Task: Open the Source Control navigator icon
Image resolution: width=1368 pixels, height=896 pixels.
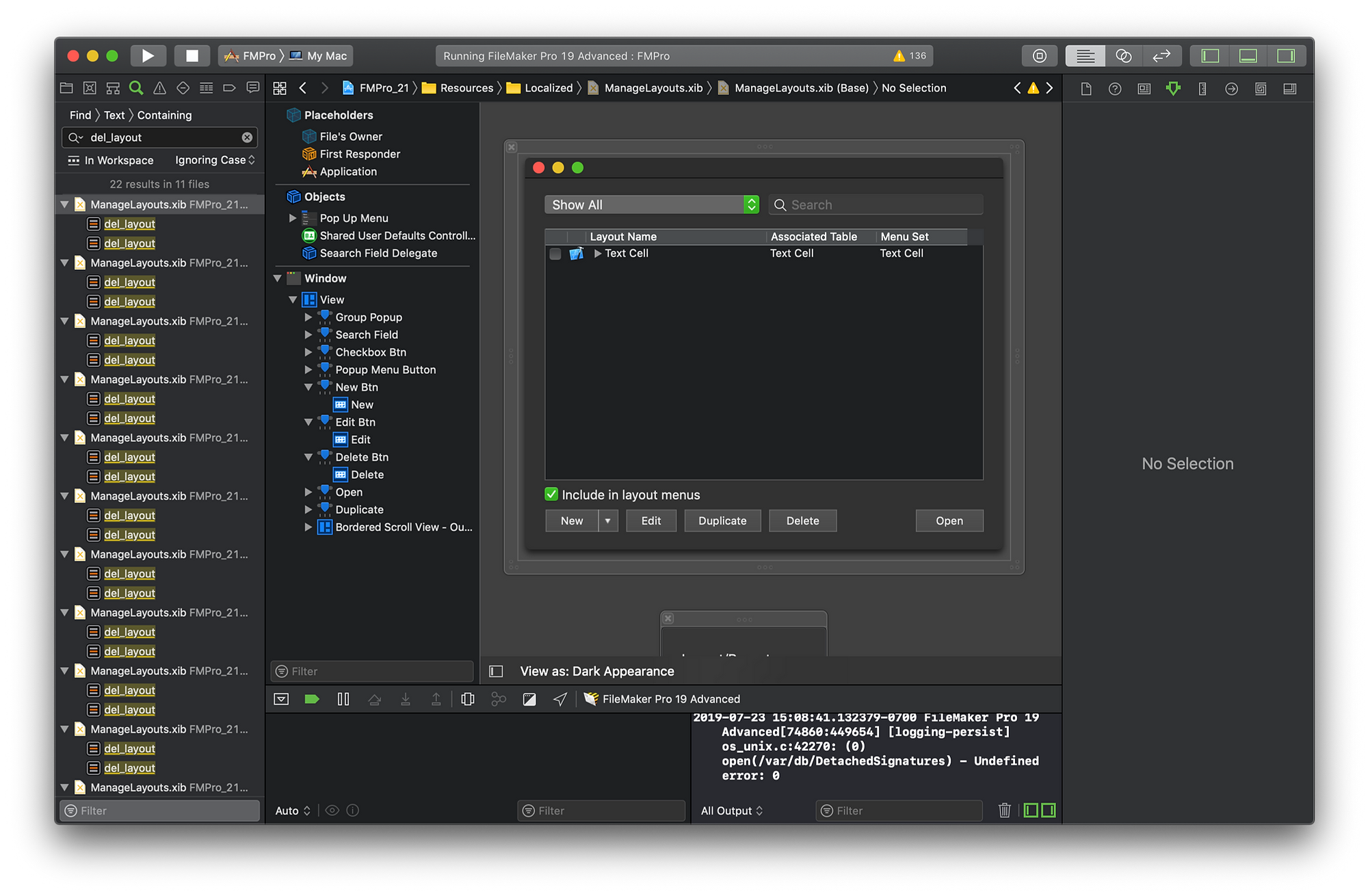Action: tap(90, 88)
